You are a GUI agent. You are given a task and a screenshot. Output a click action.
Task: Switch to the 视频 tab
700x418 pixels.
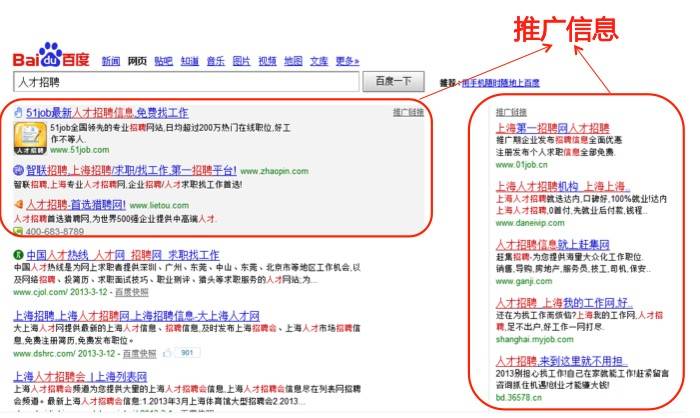pyautogui.click(x=267, y=61)
